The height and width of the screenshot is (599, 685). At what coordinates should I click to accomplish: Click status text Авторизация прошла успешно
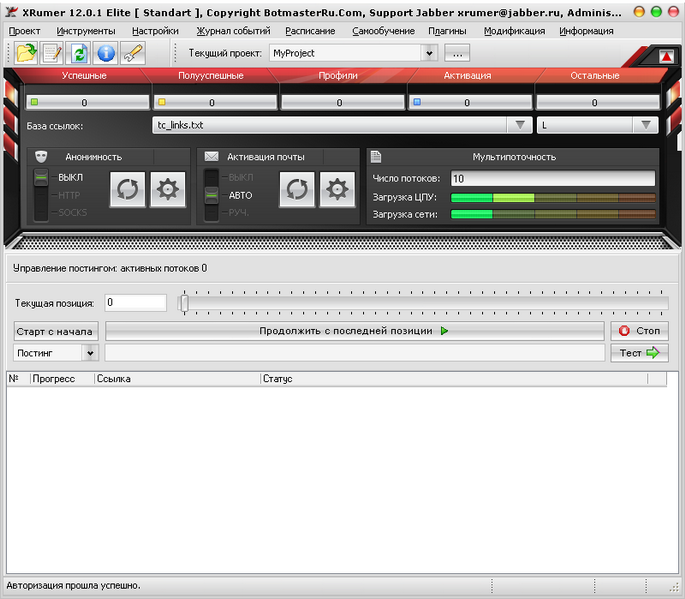(73, 585)
